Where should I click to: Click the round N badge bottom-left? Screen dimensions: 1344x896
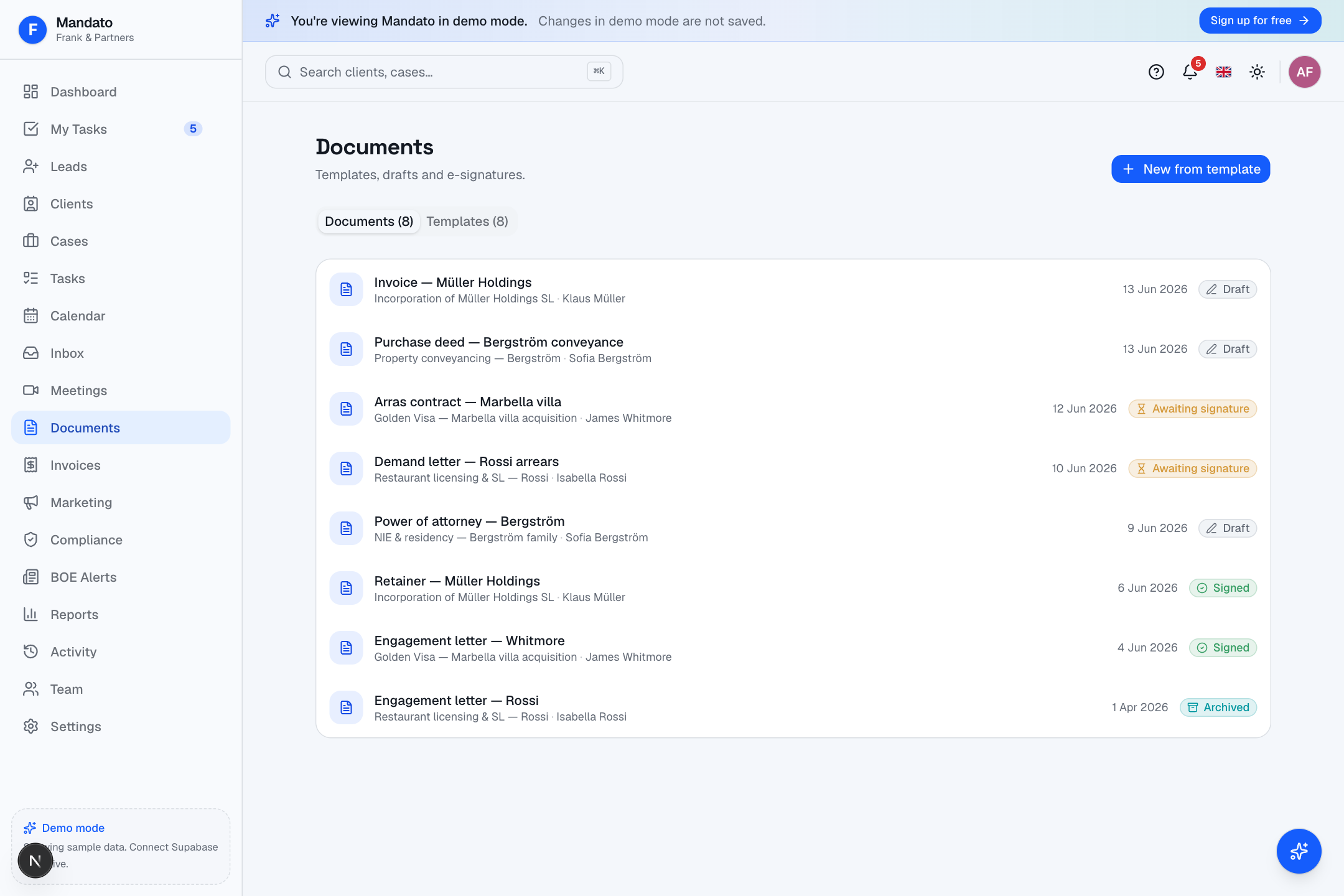(35, 861)
